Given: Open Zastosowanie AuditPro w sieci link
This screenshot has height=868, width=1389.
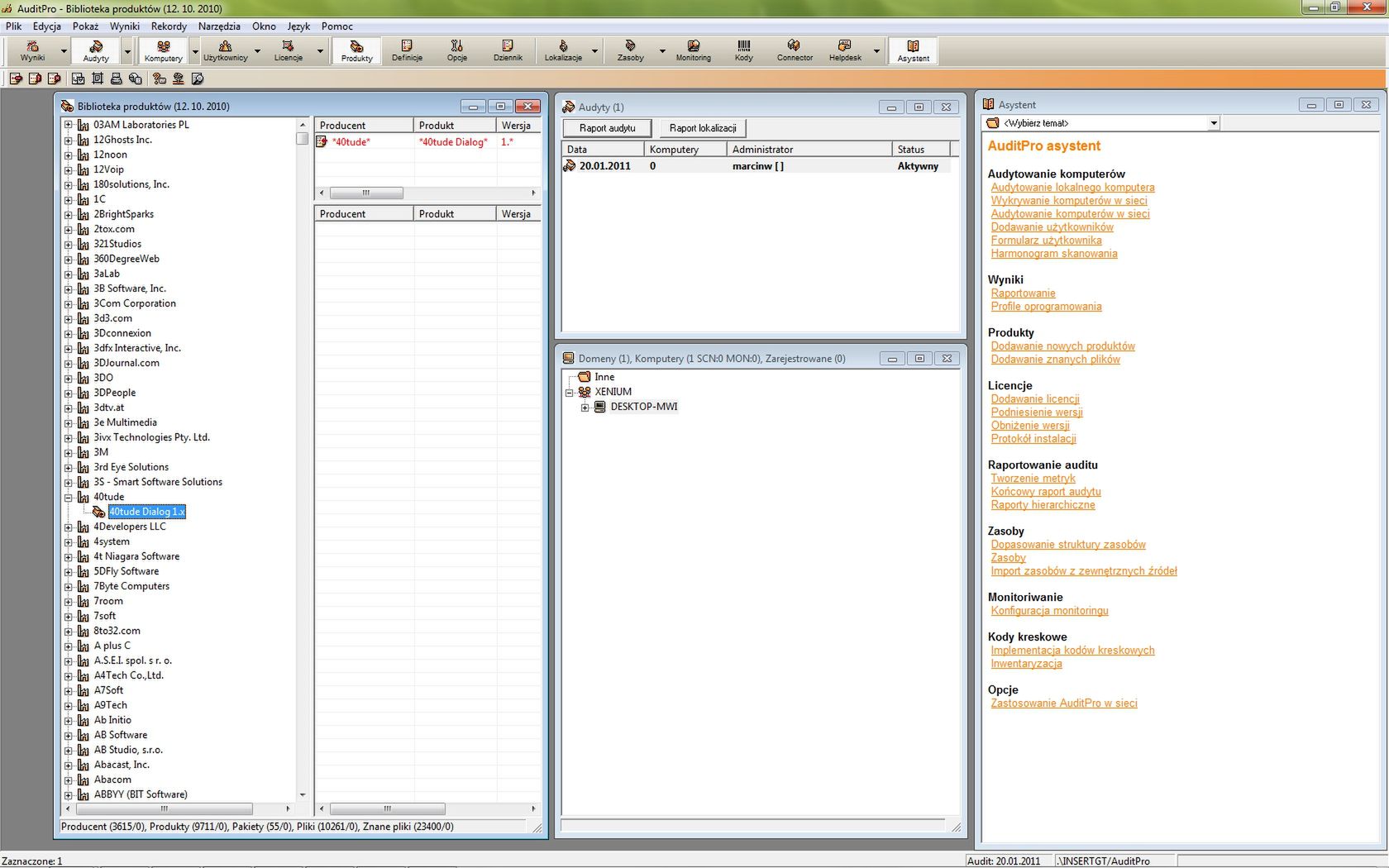Looking at the screenshot, I should coord(1064,703).
